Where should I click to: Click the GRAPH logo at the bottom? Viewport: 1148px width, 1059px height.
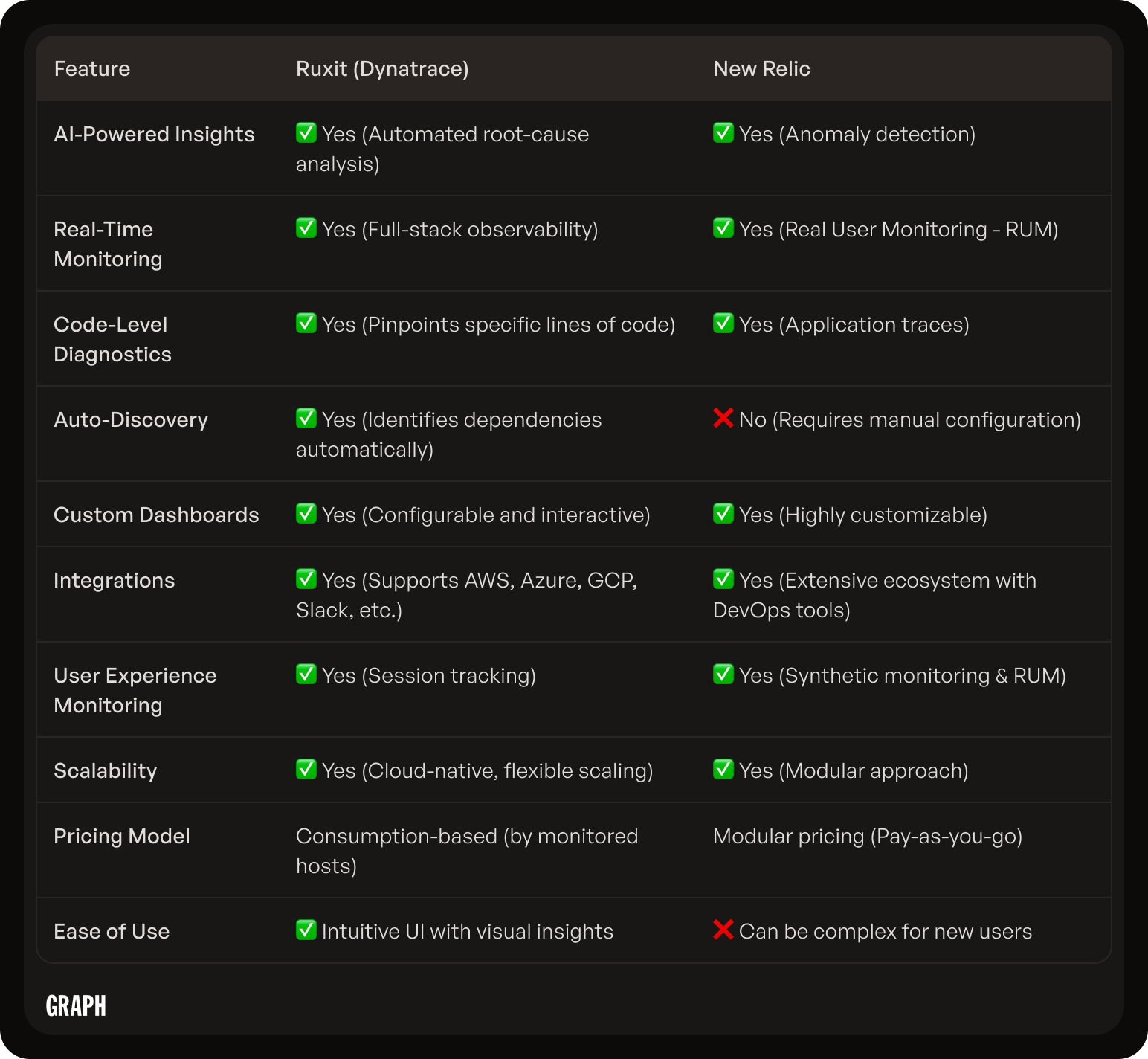(76, 1006)
